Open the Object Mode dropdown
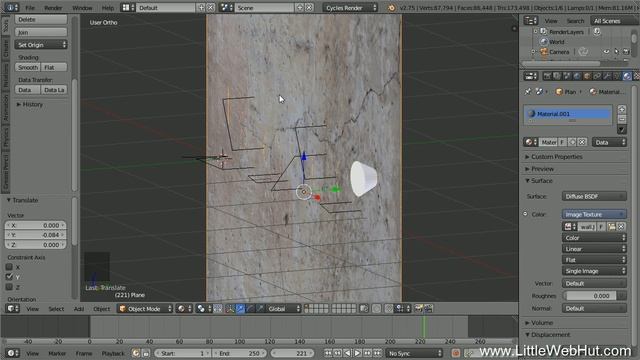The image size is (640, 360). (x=145, y=309)
